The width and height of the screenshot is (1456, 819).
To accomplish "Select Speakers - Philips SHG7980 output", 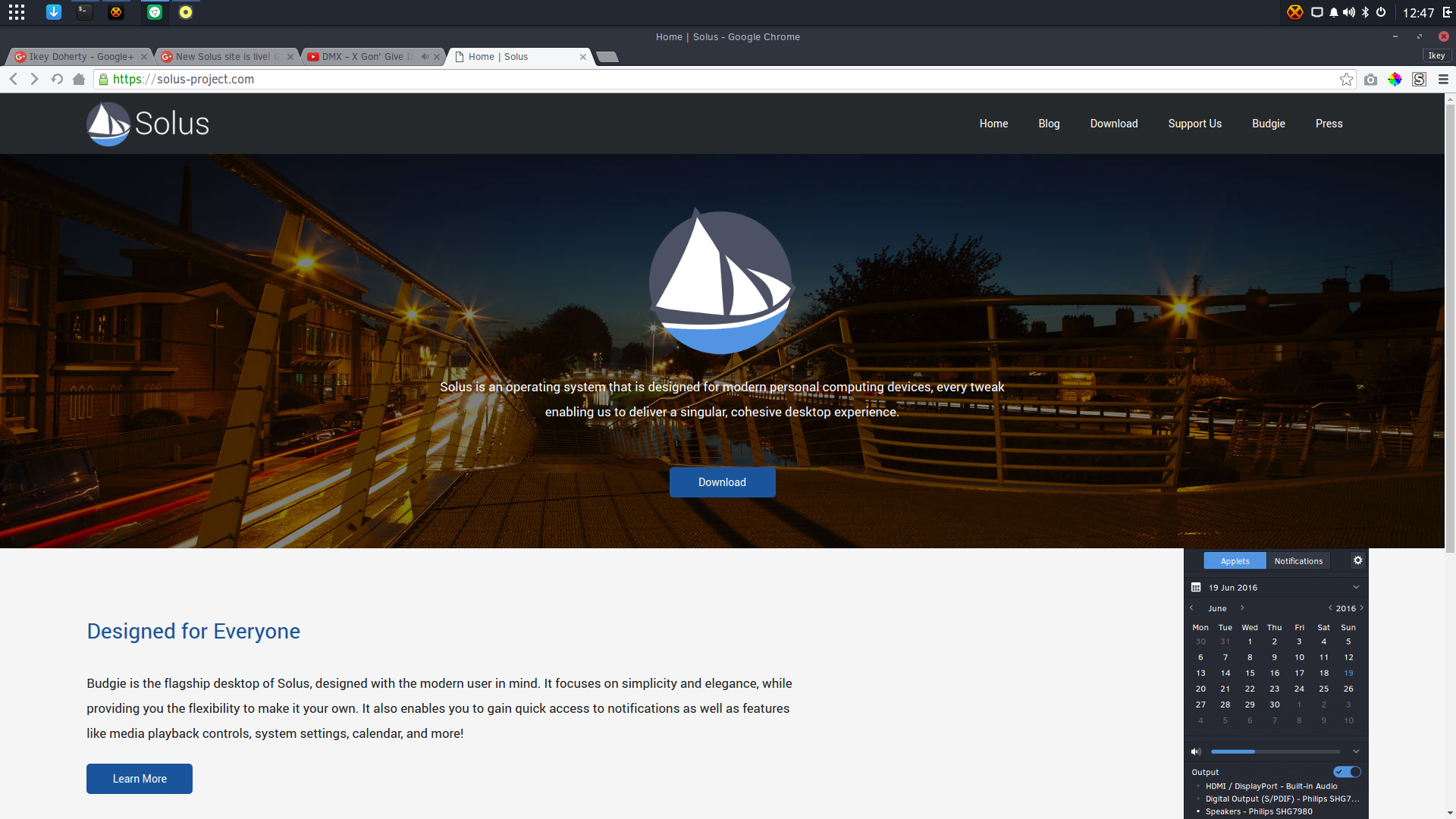I will [x=1259, y=811].
